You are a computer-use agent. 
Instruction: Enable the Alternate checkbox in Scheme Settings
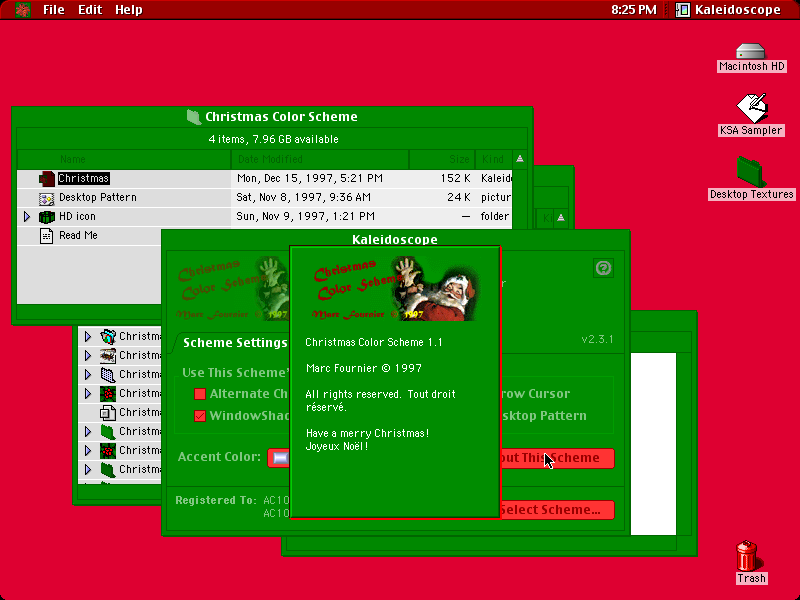[x=200, y=394]
